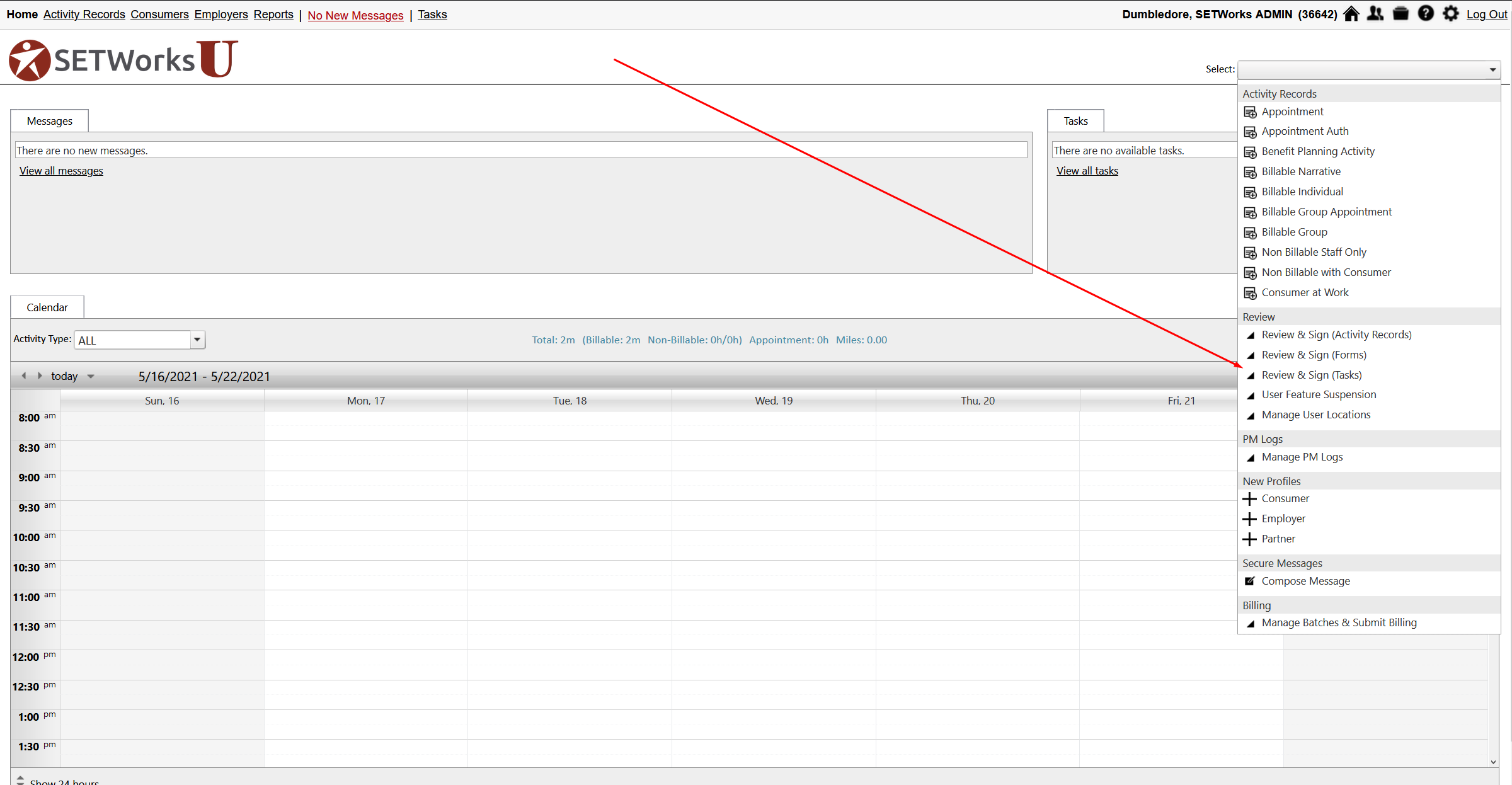Click the briefcase icon in top bar

coord(1400,14)
